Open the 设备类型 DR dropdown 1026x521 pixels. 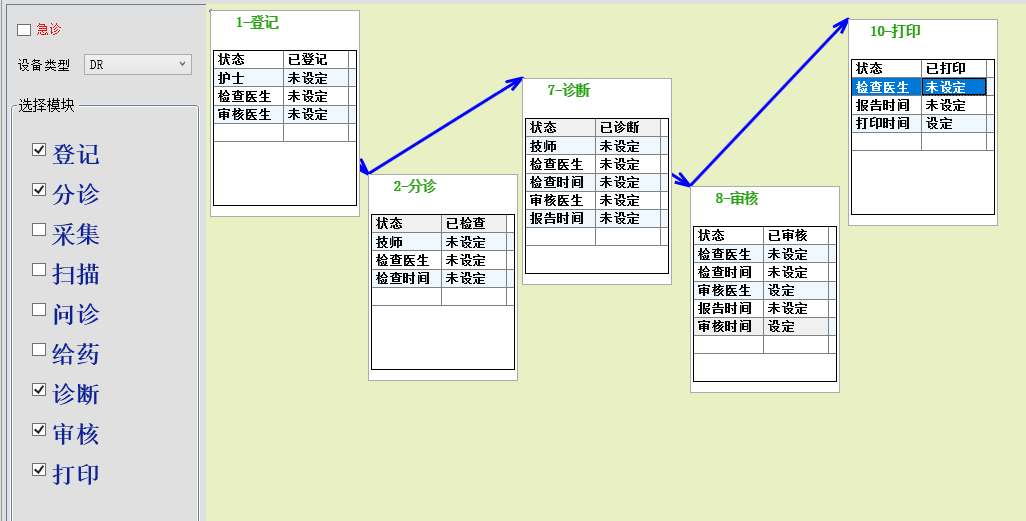137,65
